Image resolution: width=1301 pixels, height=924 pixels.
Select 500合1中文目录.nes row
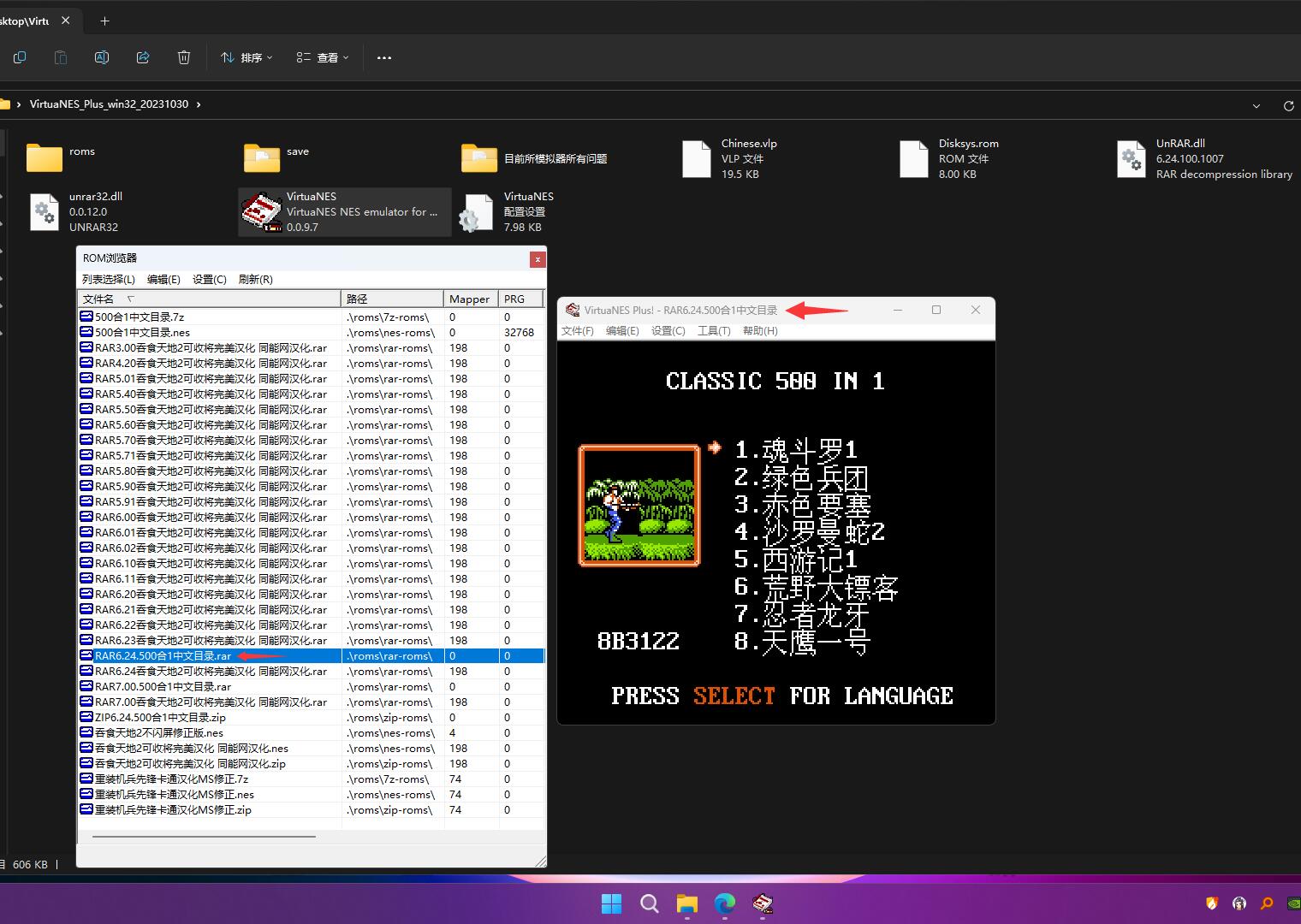tap(312, 332)
